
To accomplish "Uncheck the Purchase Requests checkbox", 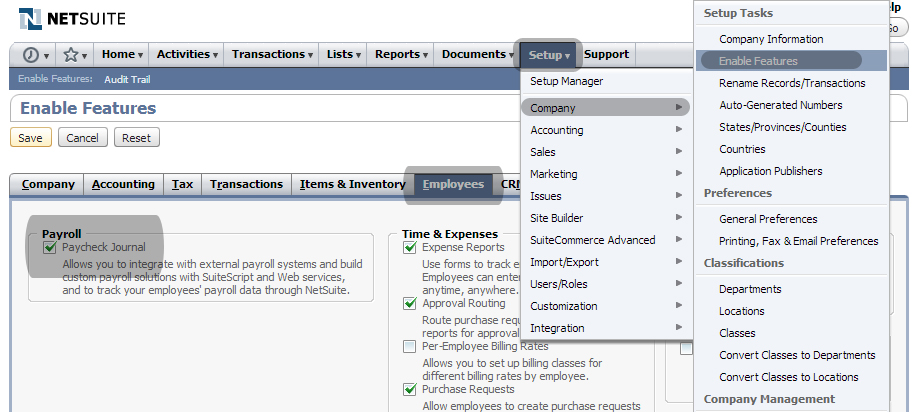I will click(x=410, y=389).
